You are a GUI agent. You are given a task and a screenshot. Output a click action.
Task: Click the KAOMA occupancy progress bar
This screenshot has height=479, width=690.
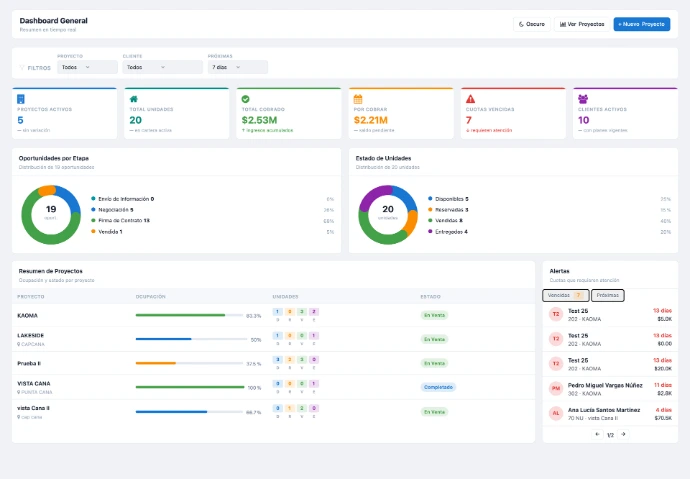point(189,315)
